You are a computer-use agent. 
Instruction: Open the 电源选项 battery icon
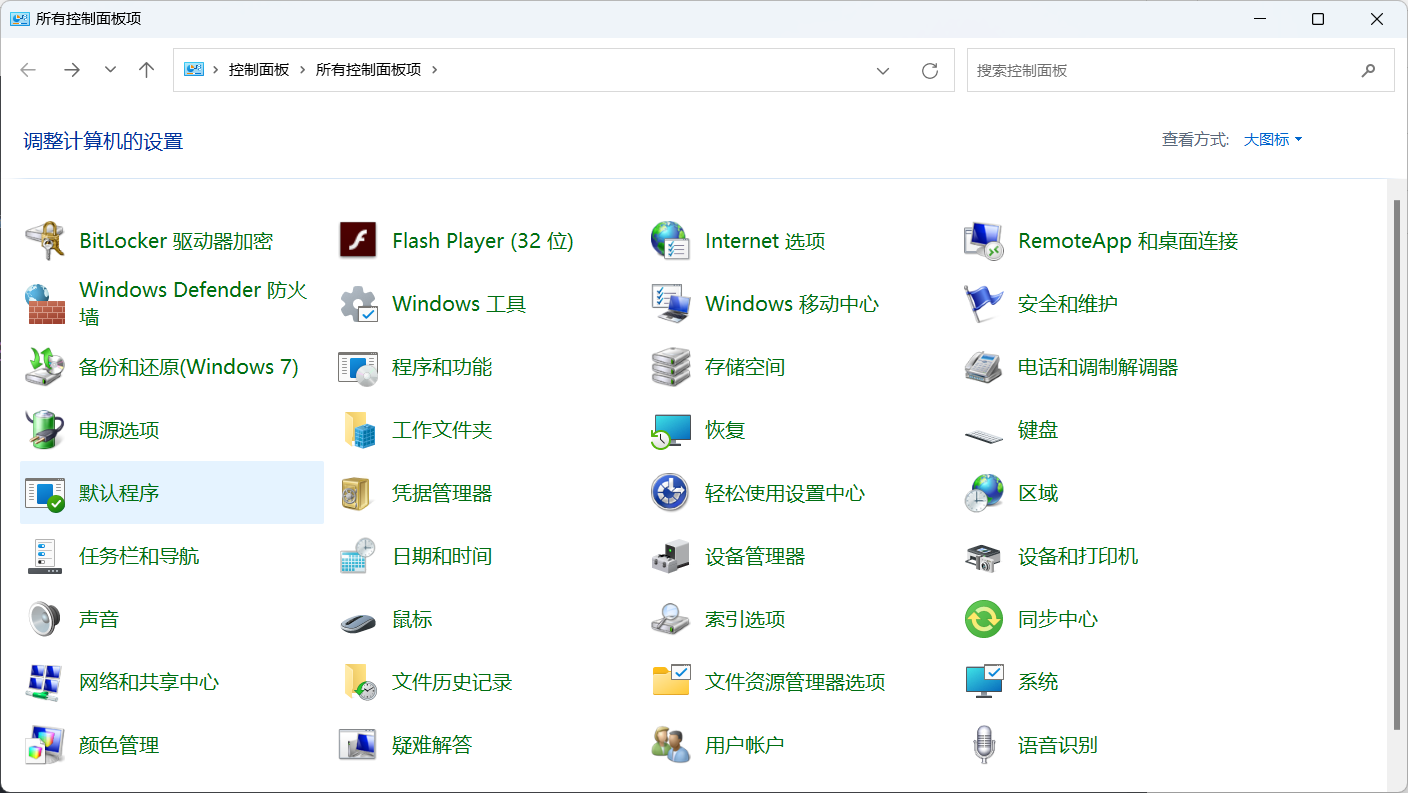pyautogui.click(x=45, y=430)
